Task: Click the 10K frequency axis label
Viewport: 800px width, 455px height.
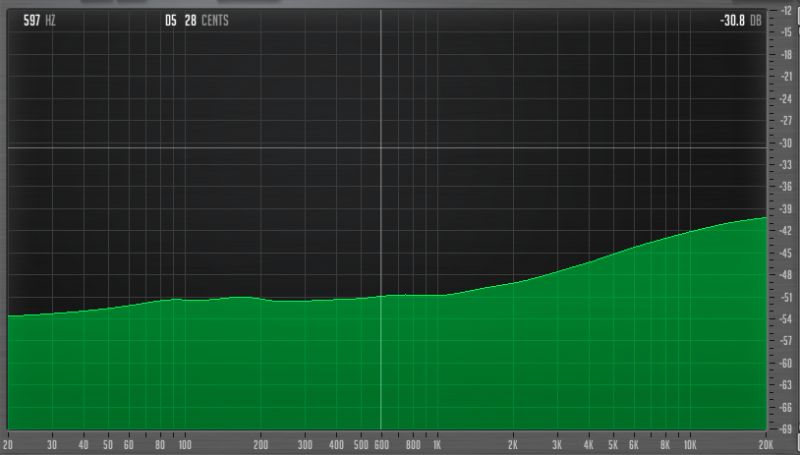Action: point(689,444)
